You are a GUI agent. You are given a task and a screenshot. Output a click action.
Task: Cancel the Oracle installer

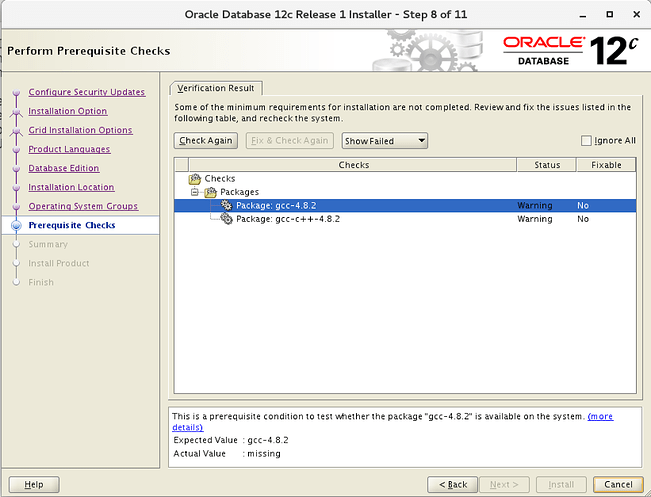click(618, 485)
